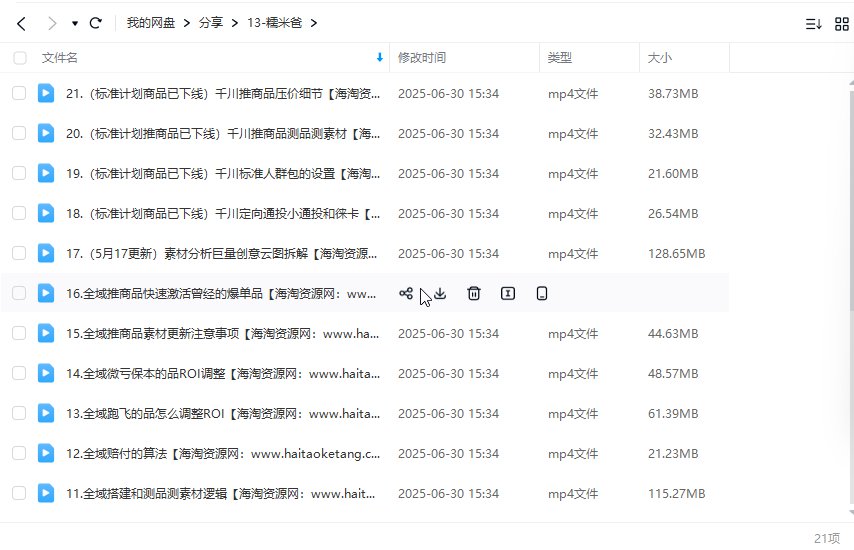Open the sort order menu icon
The width and height of the screenshot is (854, 550).
[814, 24]
